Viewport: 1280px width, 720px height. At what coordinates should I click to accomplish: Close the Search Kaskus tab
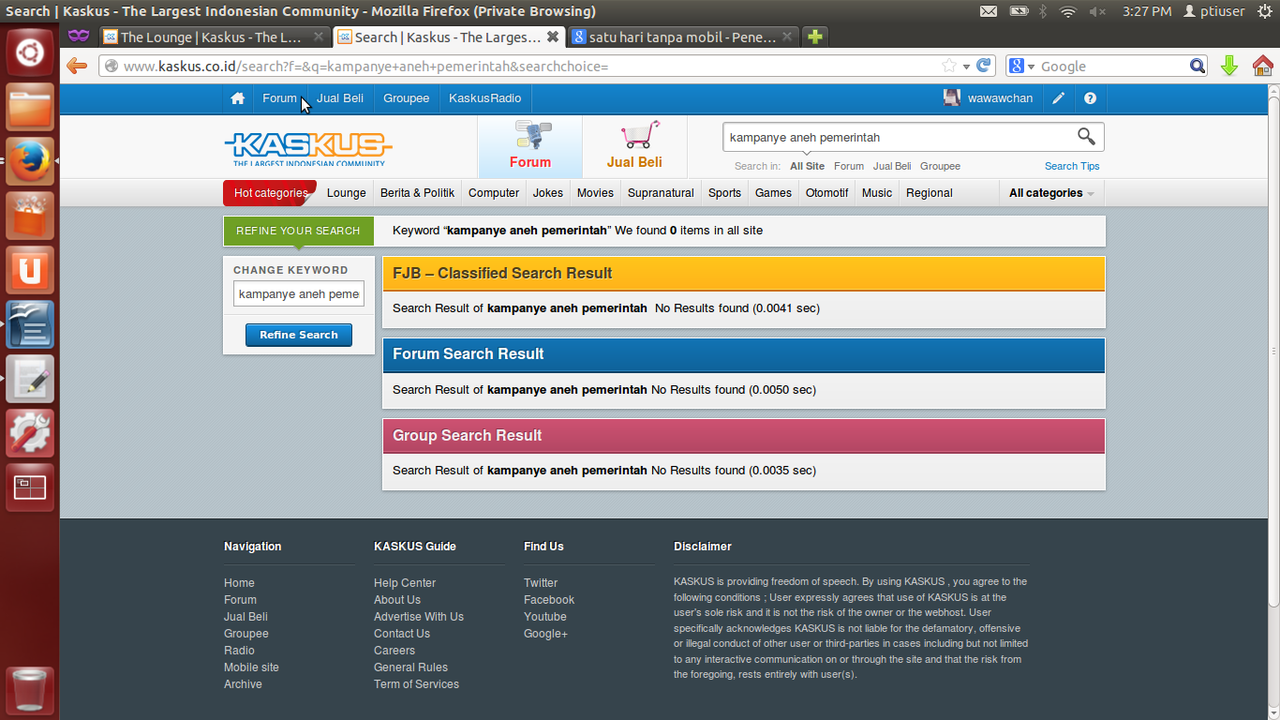(552, 37)
